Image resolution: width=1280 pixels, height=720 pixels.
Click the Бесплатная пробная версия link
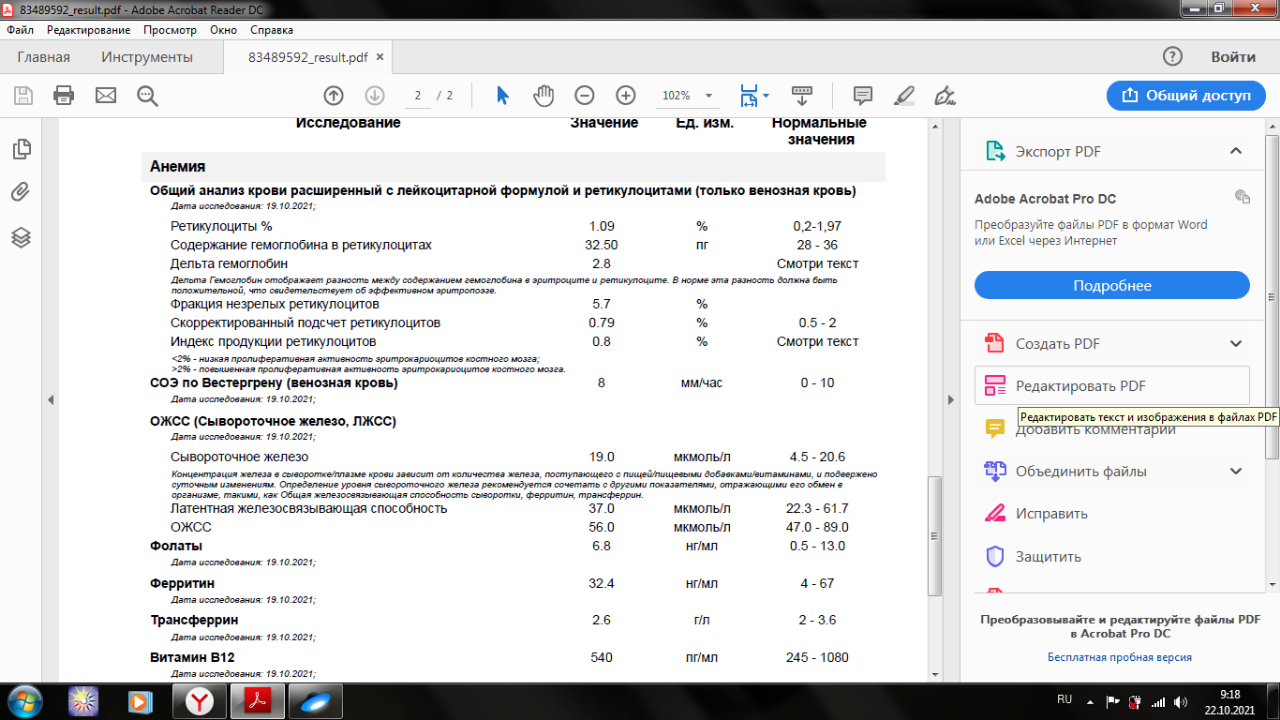1119,657
